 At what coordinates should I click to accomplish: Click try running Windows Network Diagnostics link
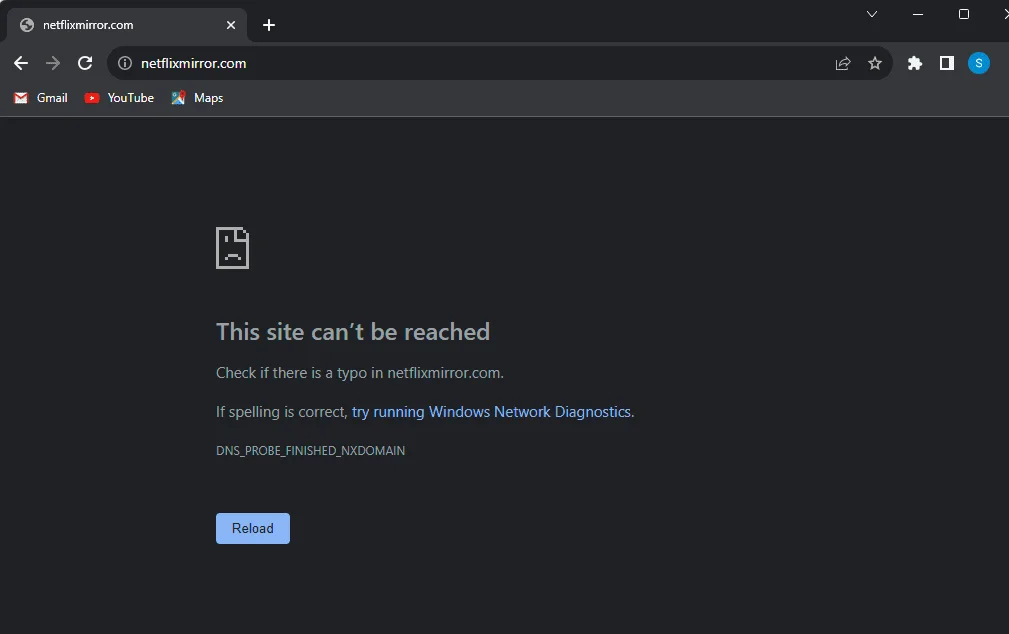pyautogui.click(x=492, y=412)
